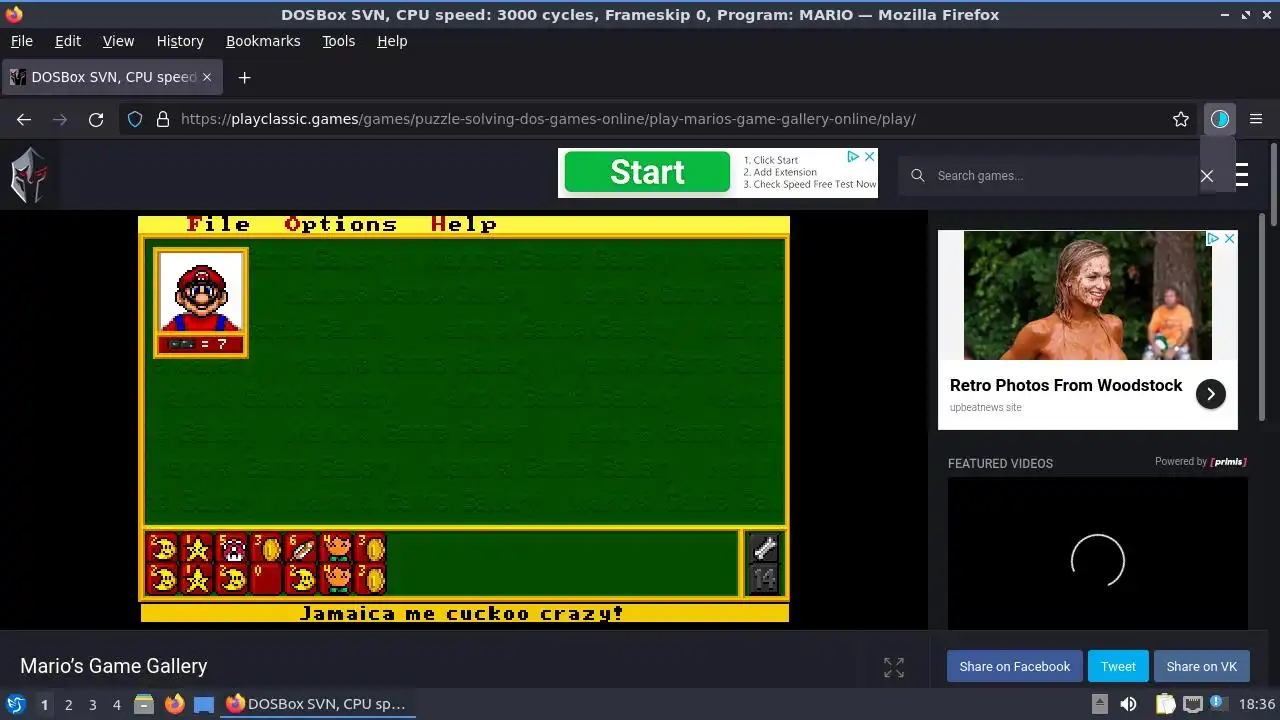The height and width of the screenshot is (720, 1280).
Task: Select 3 coin card next to mushroom card
Action: coord(266,548)
